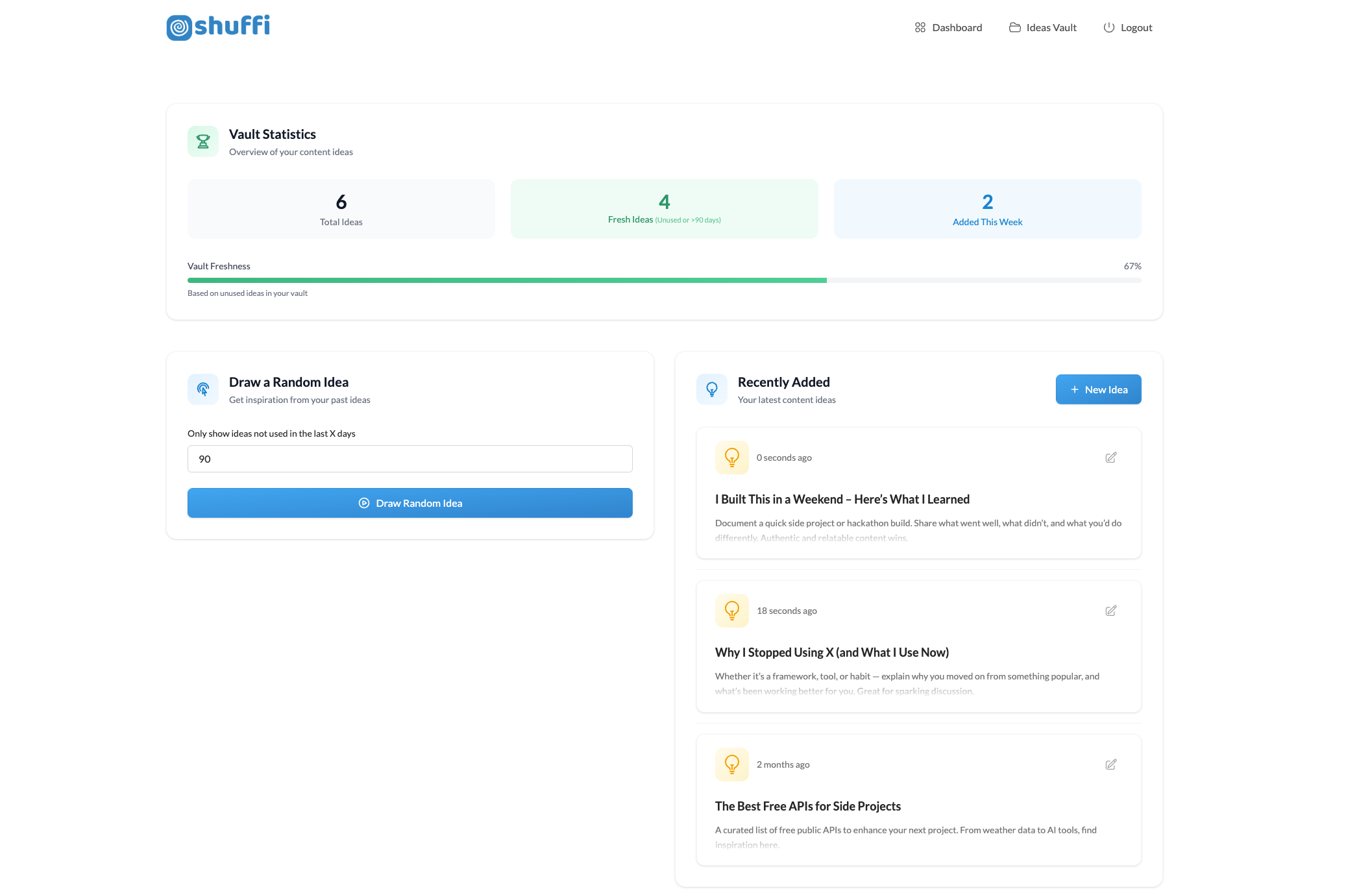Click the Recently Added lightbulb header icon
This screenshot has width=1372, height=891.
712,389
